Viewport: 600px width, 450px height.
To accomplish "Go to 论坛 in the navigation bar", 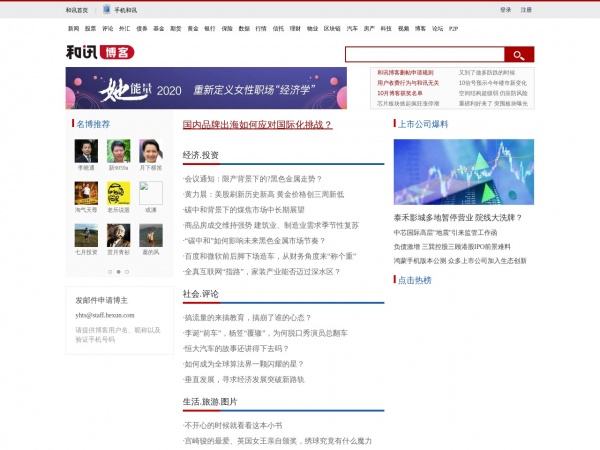I will (437, 29).
